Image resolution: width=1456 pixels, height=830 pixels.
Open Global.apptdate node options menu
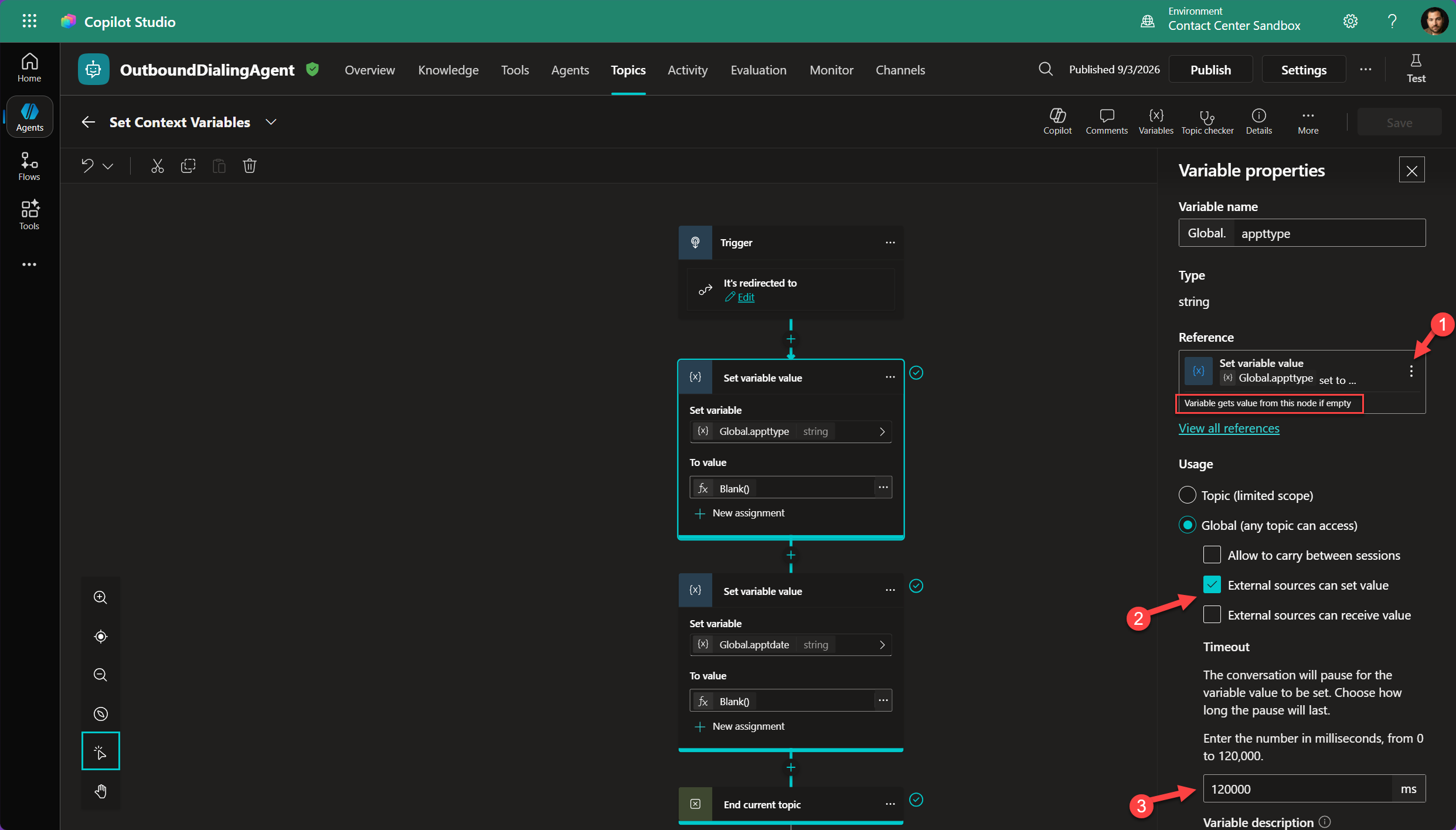890,590
